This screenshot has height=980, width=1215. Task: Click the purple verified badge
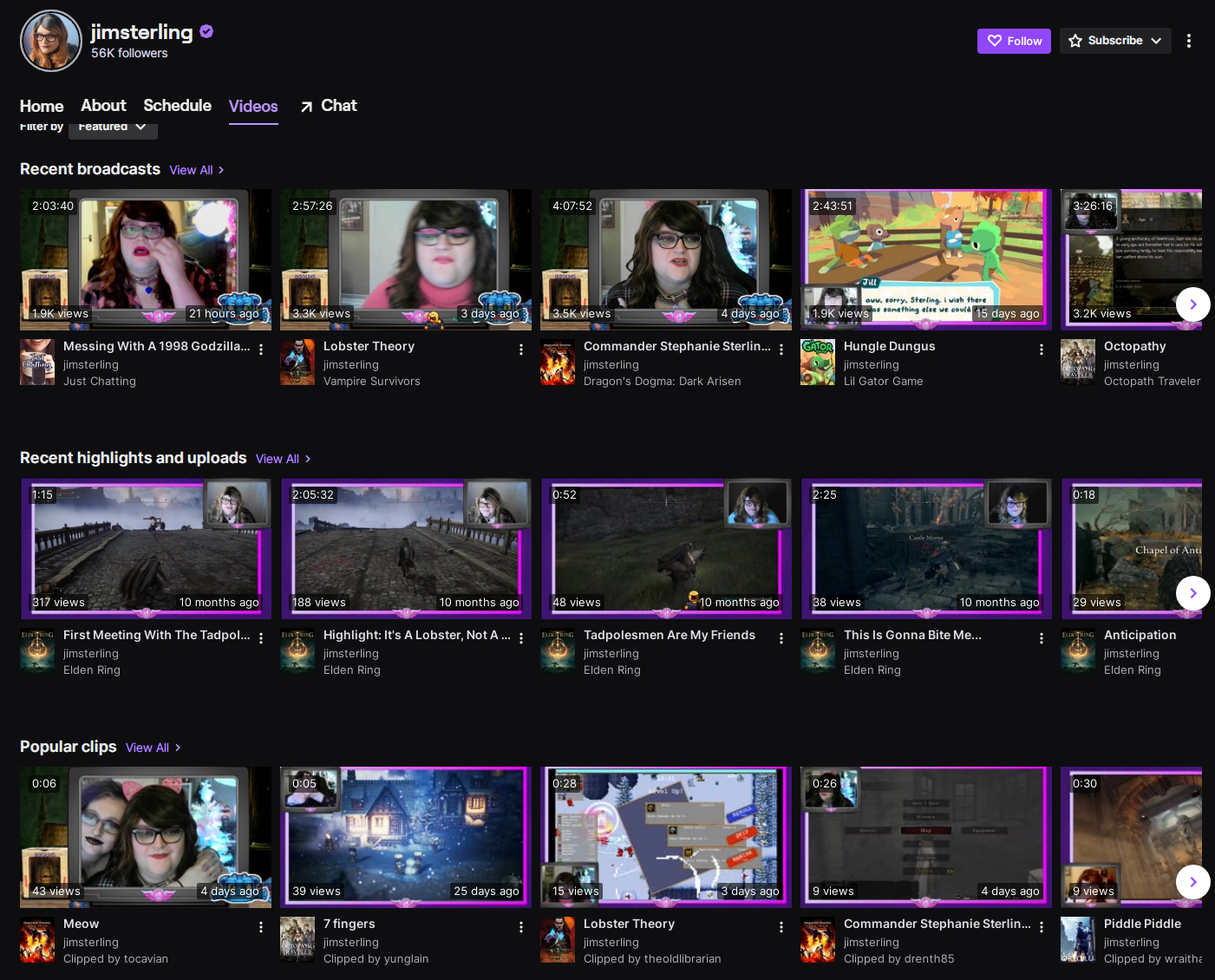pos(206,31)
